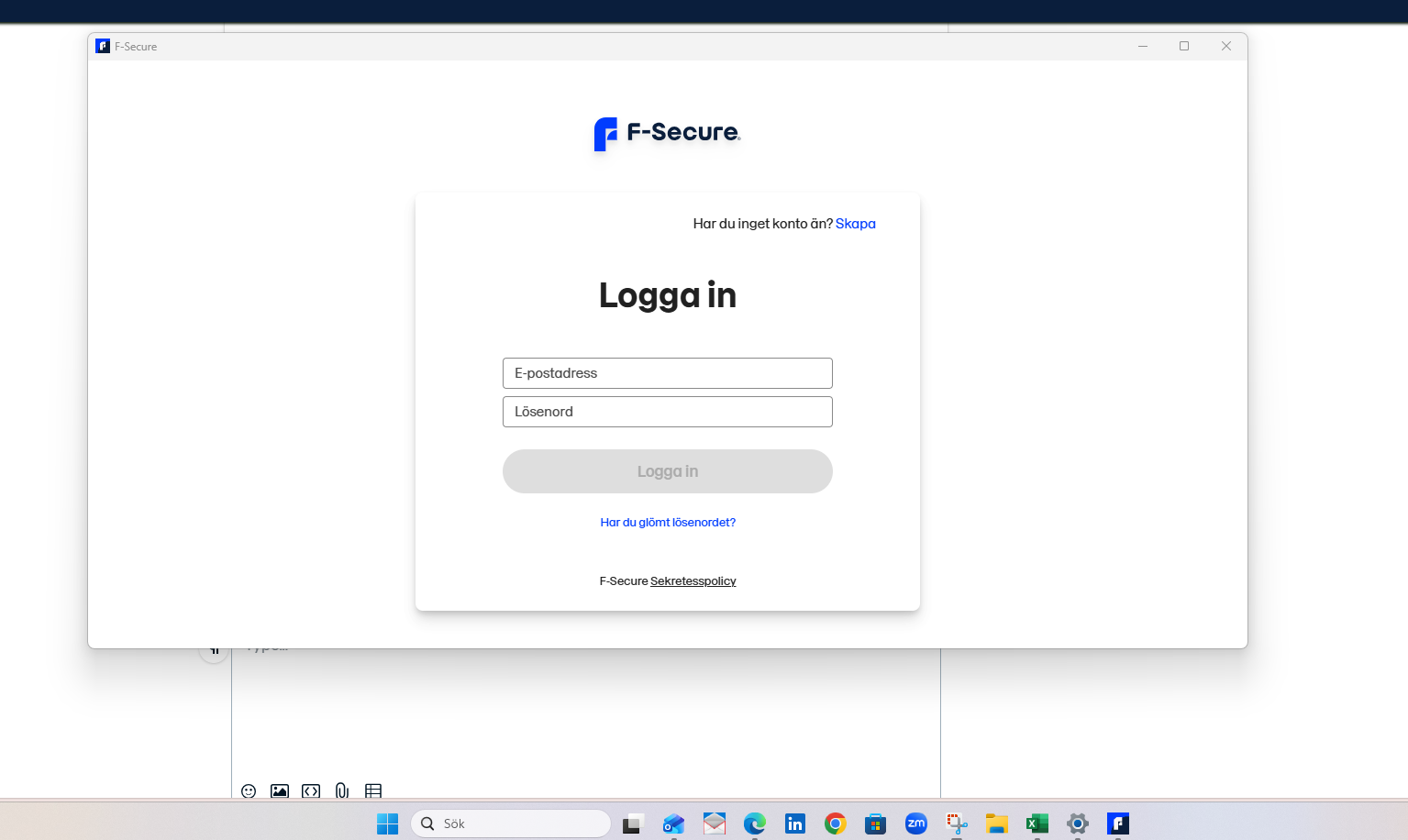Launch Excel from the taskbar
The width and height of the screenshot is (1408, 840).
(x=1037, y=823)
